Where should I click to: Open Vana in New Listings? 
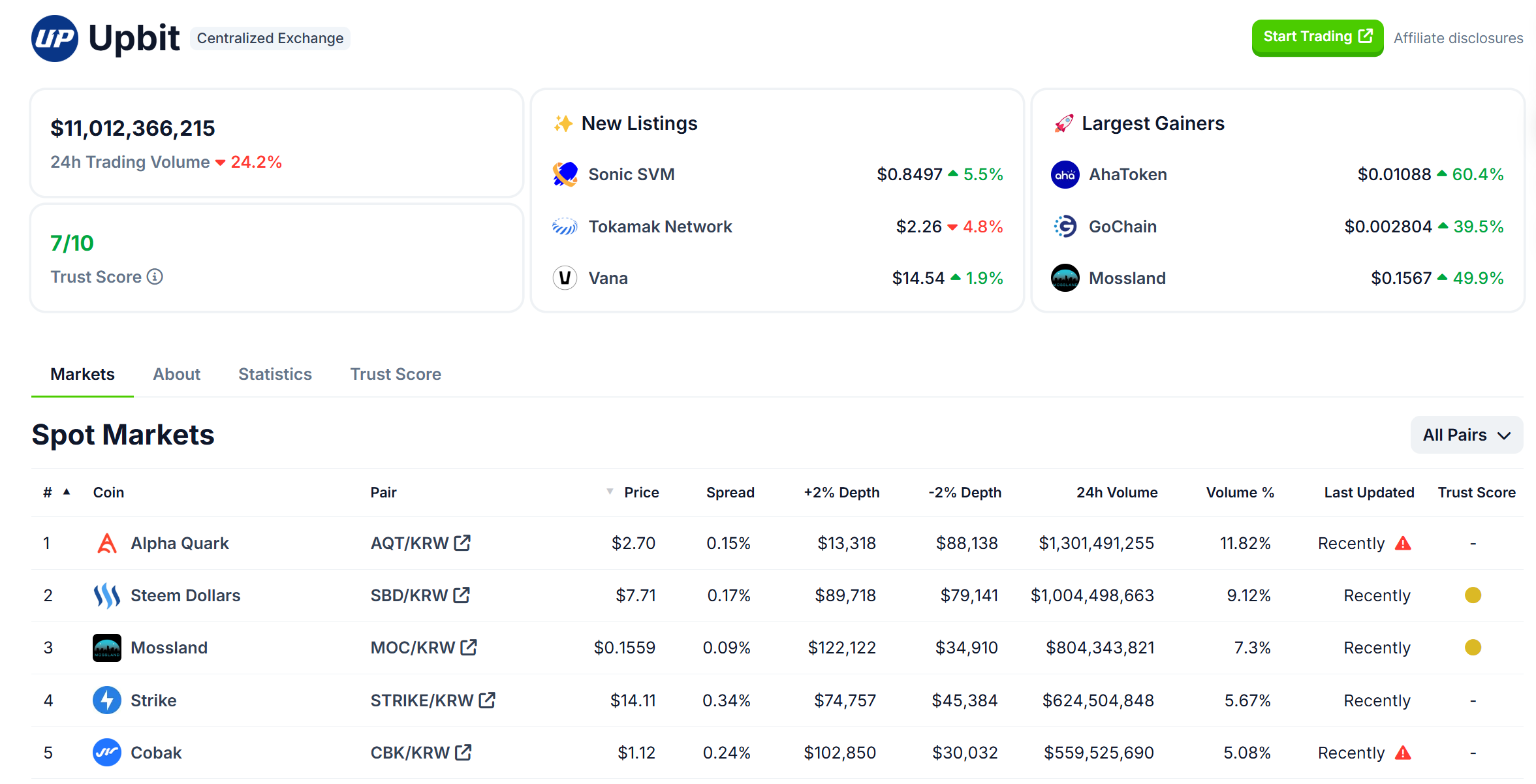pos(608,278)
